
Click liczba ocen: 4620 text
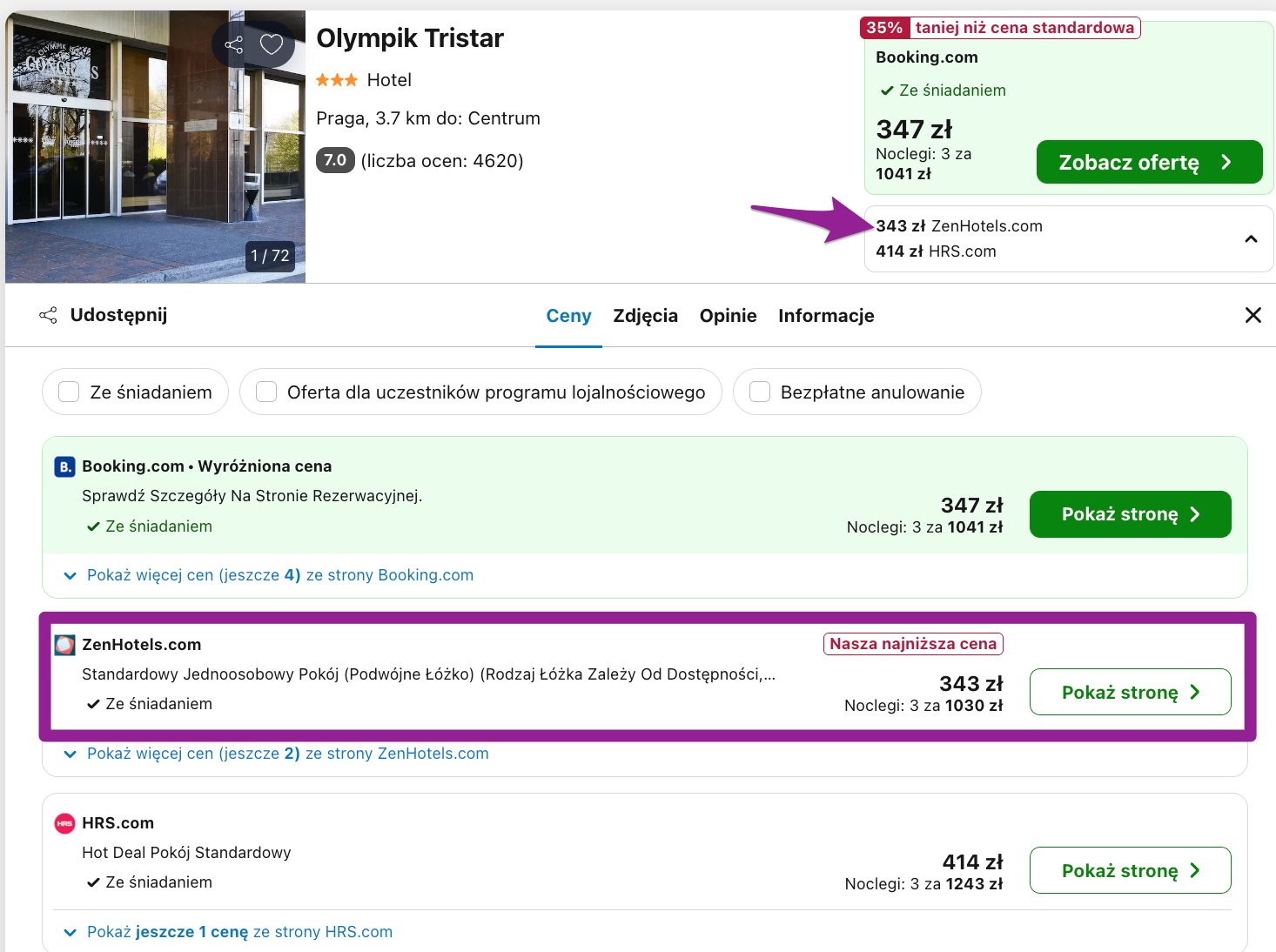(x=442, y=161)
